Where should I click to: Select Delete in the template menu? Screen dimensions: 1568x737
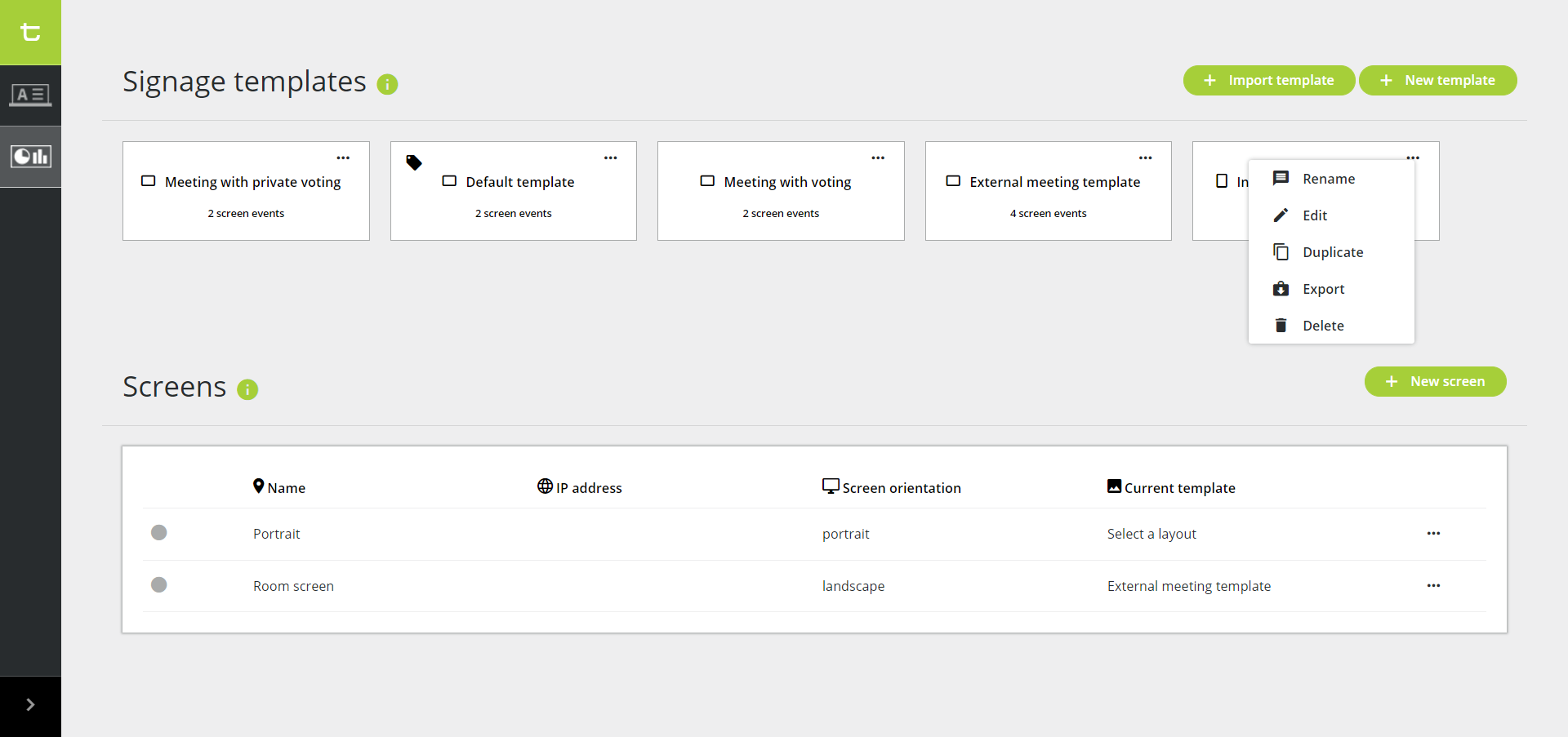1322,326
